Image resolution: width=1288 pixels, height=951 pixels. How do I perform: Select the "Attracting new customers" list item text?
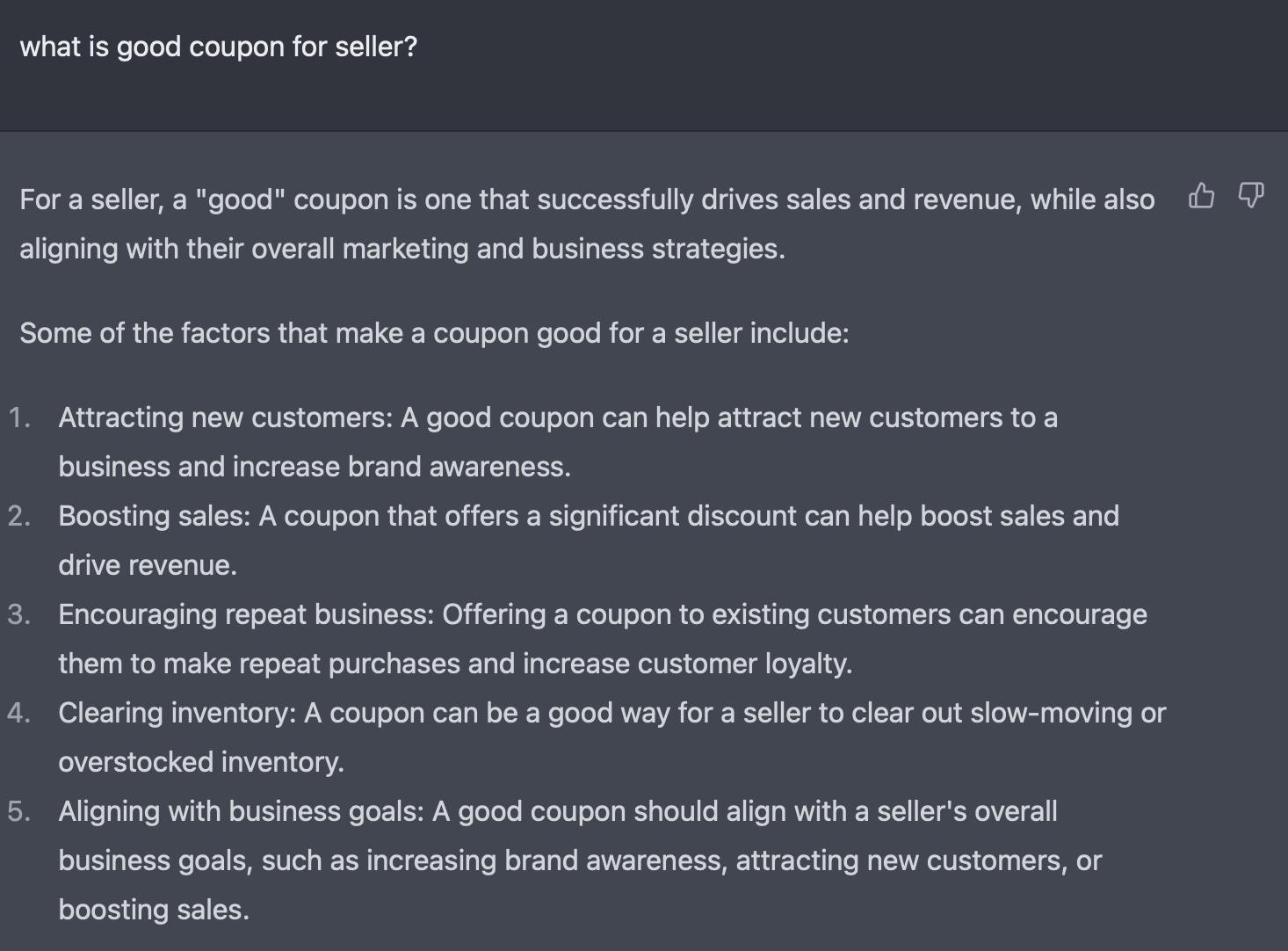[x=558, y=442]
